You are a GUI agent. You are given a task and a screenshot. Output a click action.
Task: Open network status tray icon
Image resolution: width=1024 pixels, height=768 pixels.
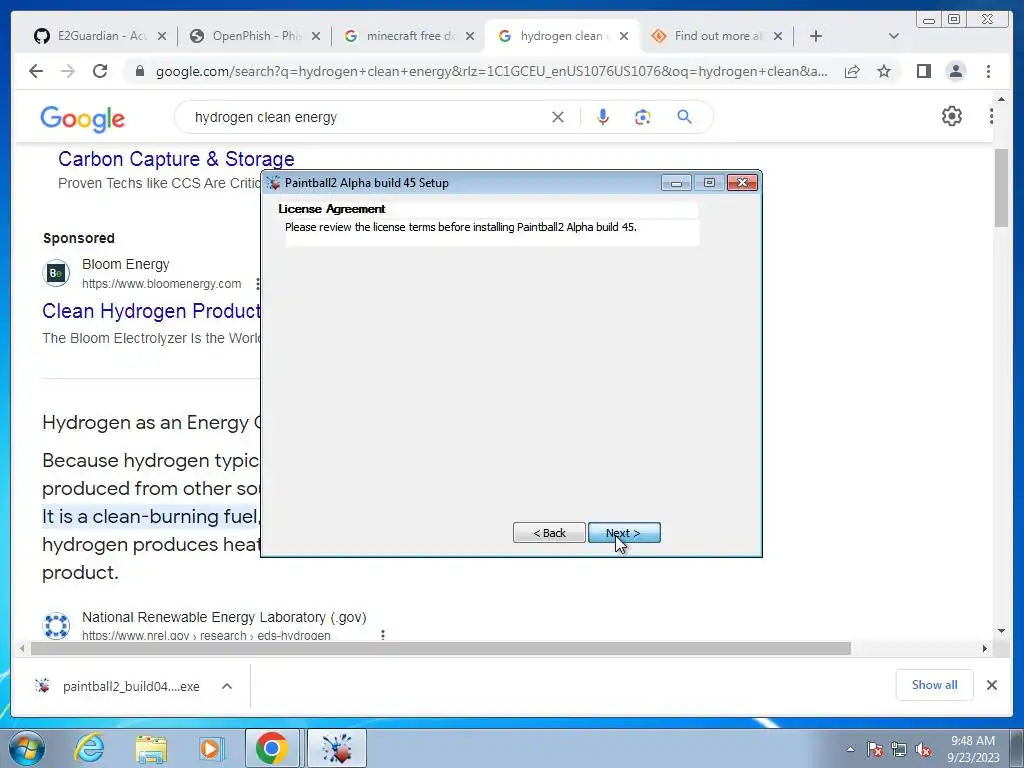point(899,749)
